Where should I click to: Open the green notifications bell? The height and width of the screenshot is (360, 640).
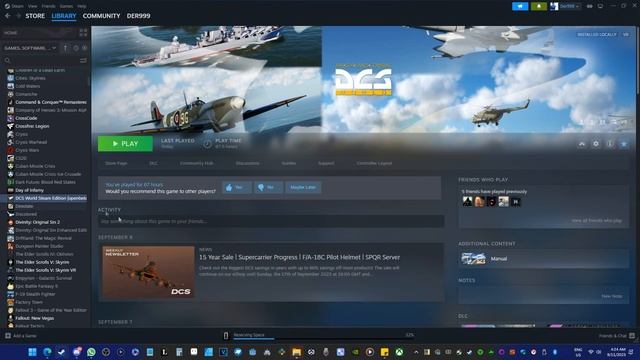coord(539,6)
